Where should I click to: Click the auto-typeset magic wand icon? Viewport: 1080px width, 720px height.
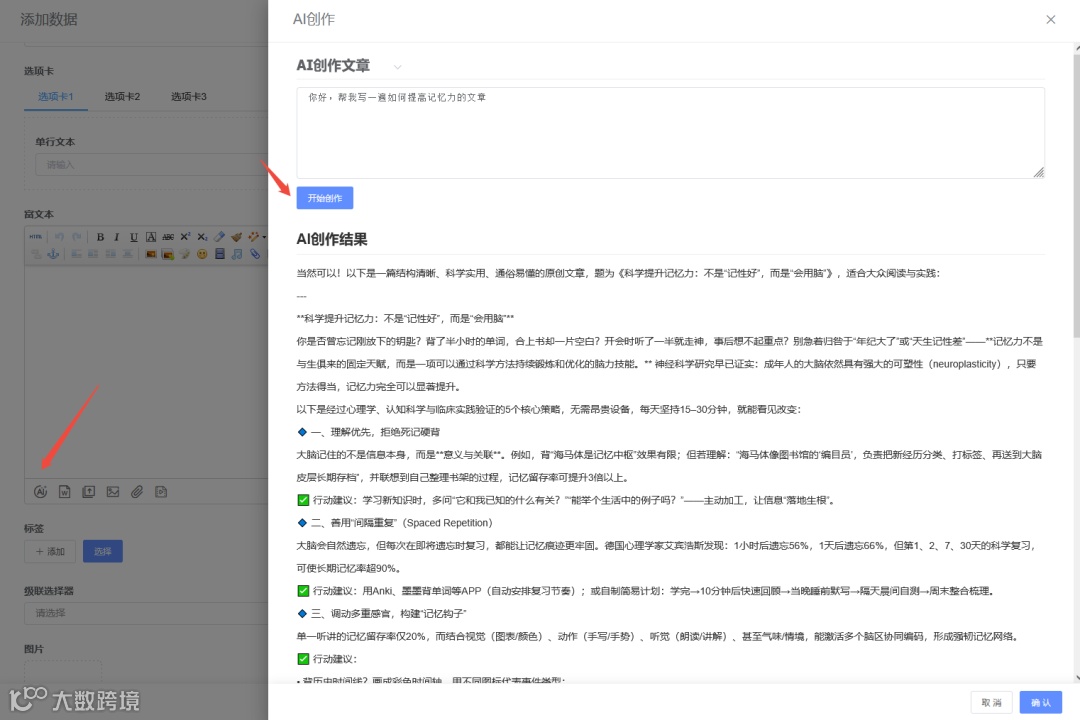[253, 237]
